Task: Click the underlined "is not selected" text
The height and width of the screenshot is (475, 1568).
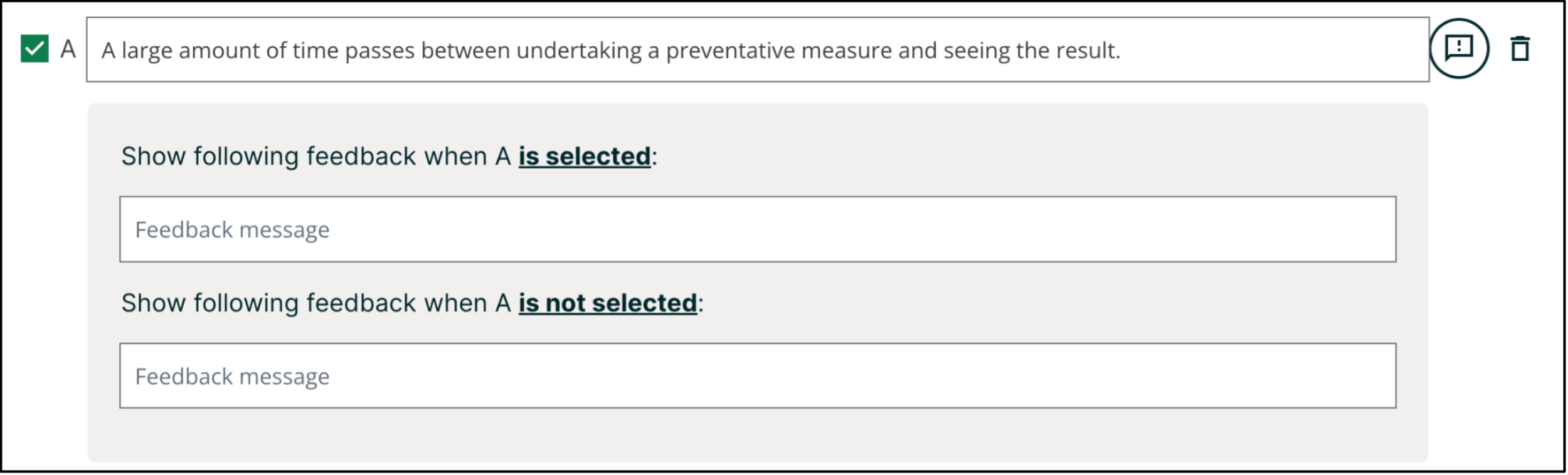Action: point(607,303)
